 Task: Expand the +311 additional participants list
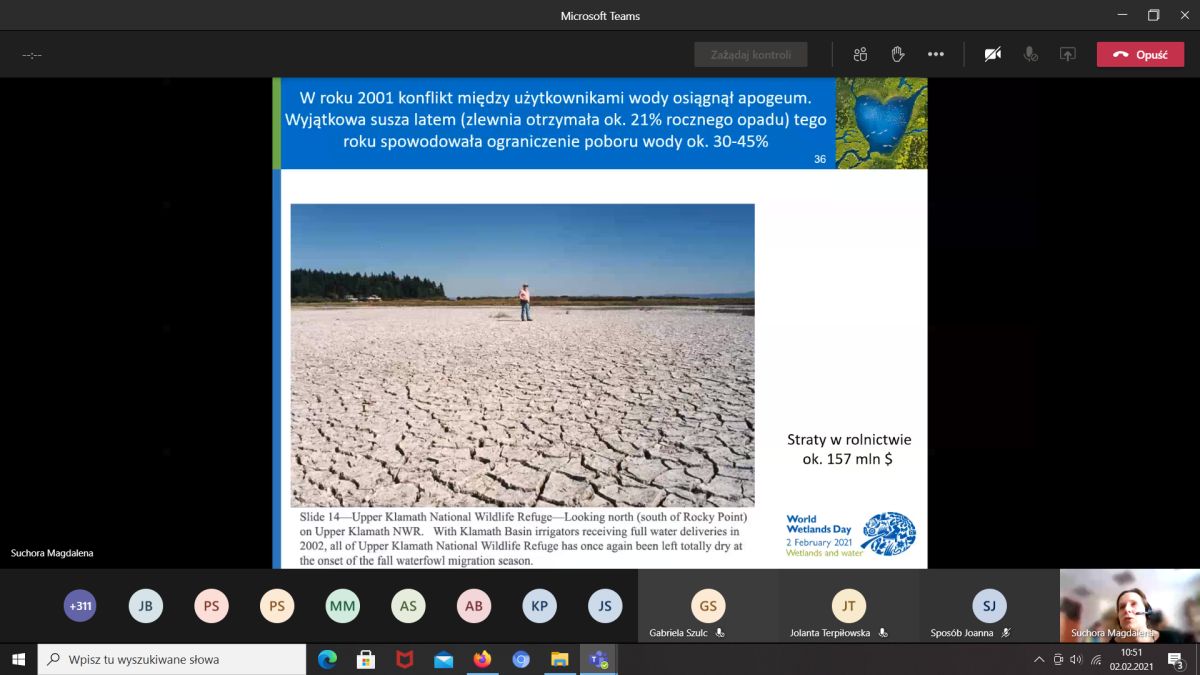(80, 606)
